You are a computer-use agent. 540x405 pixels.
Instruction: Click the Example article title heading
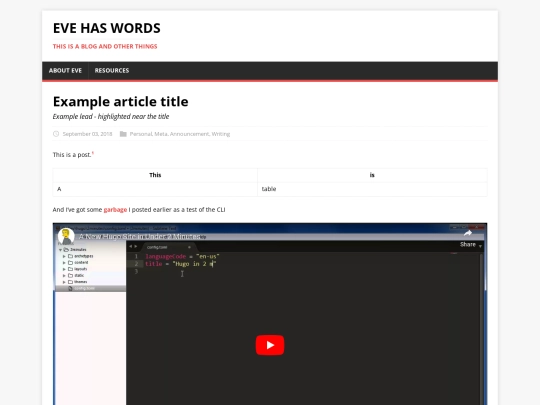coord(121,102)
